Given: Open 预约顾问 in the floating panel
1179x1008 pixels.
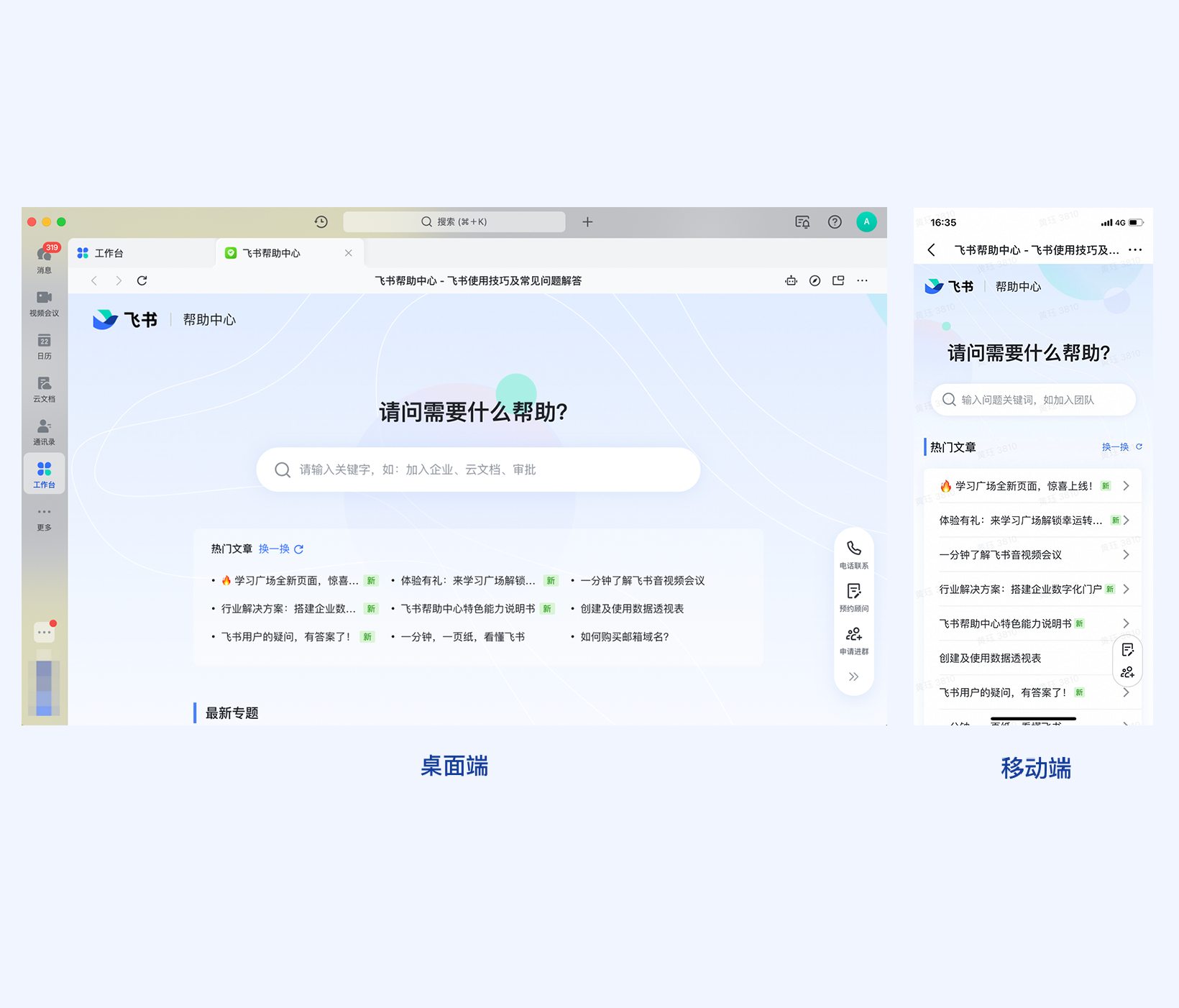Looking at the screenshot, I should [x=853, y=597].
